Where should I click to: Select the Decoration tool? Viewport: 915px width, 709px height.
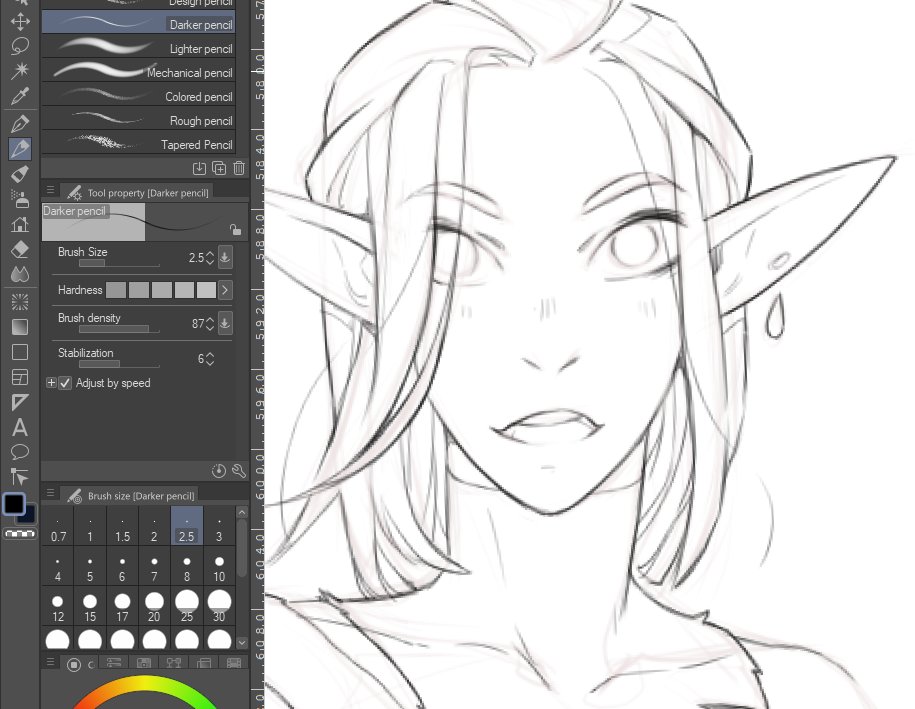click(20, 224)
